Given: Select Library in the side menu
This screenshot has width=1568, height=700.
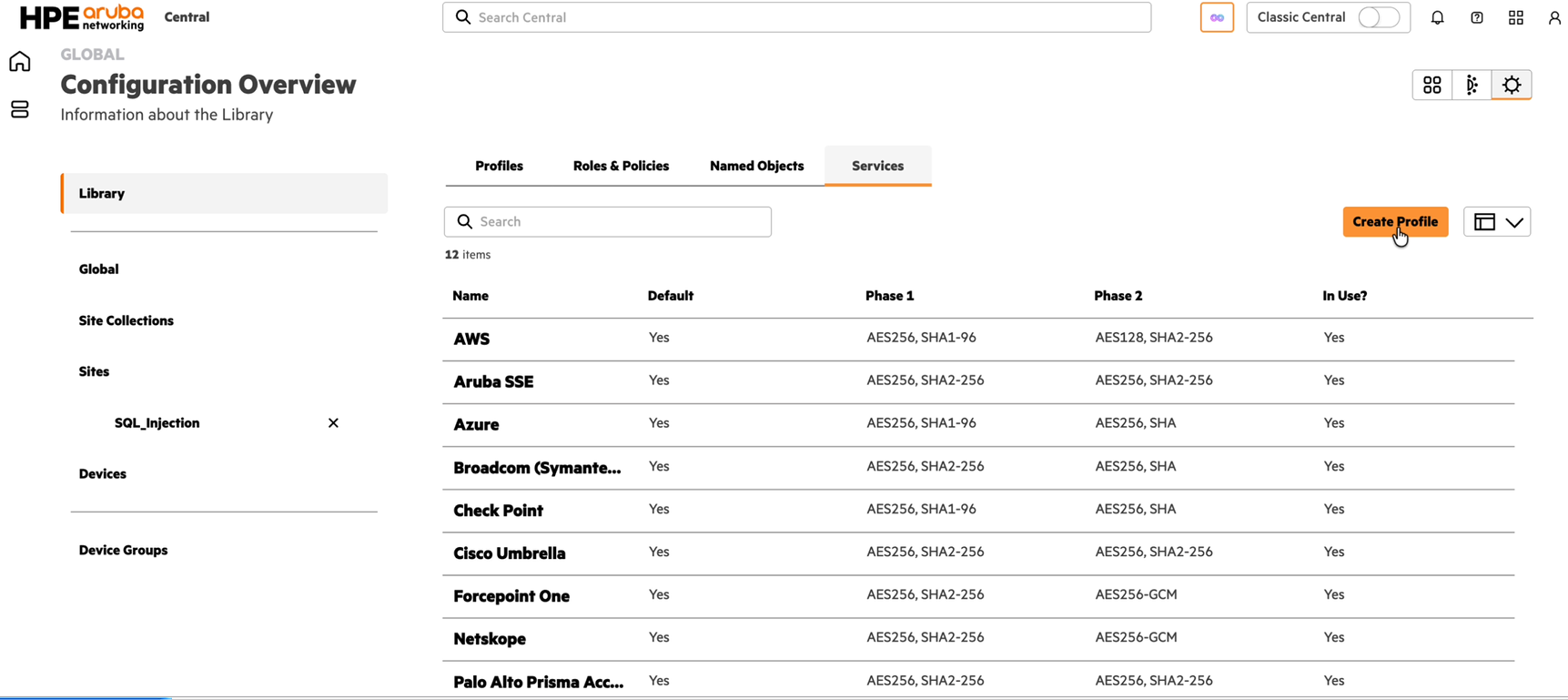Looking at the screenshot, I should point(224,193).
